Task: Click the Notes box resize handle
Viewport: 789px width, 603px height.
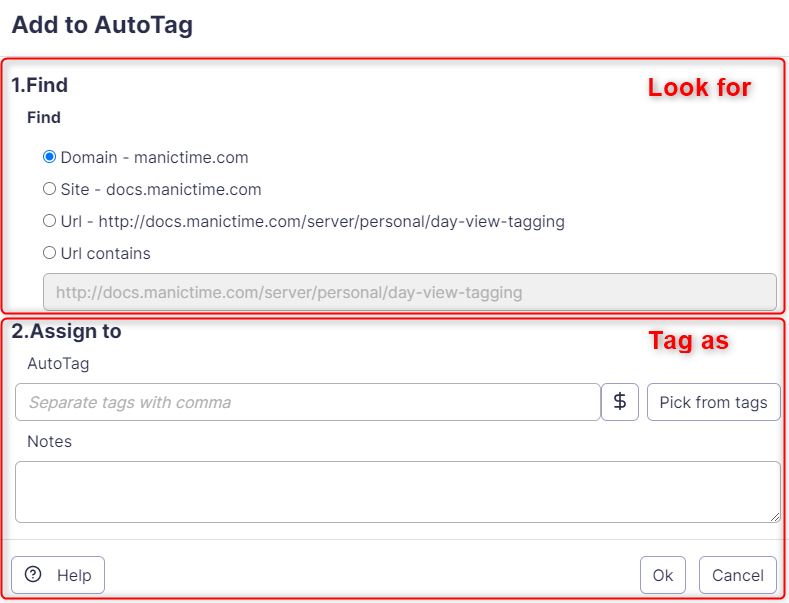Action: click(775, 517)
